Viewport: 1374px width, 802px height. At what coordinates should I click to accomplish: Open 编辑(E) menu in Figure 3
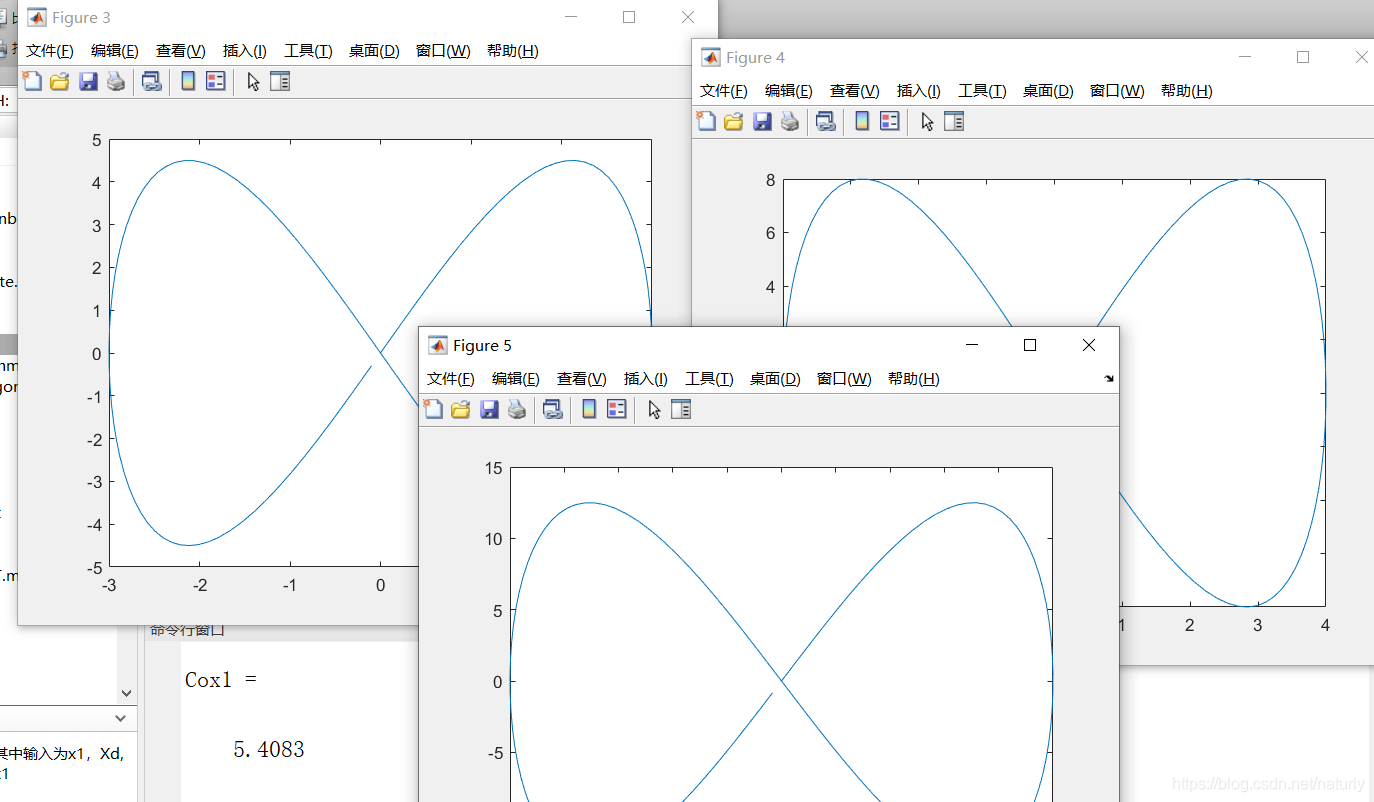point(115,51)
